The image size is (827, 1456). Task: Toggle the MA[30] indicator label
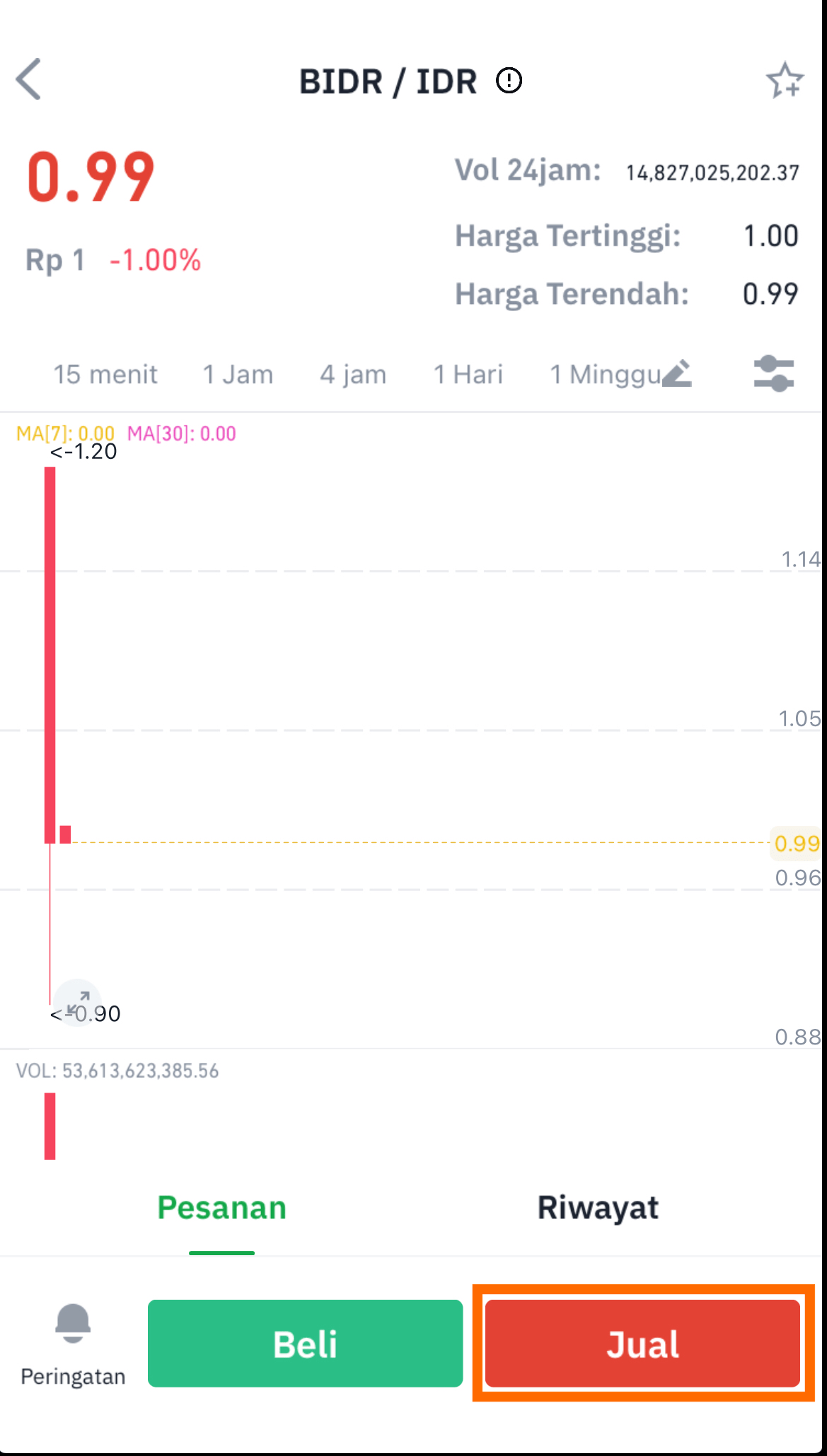181,433
